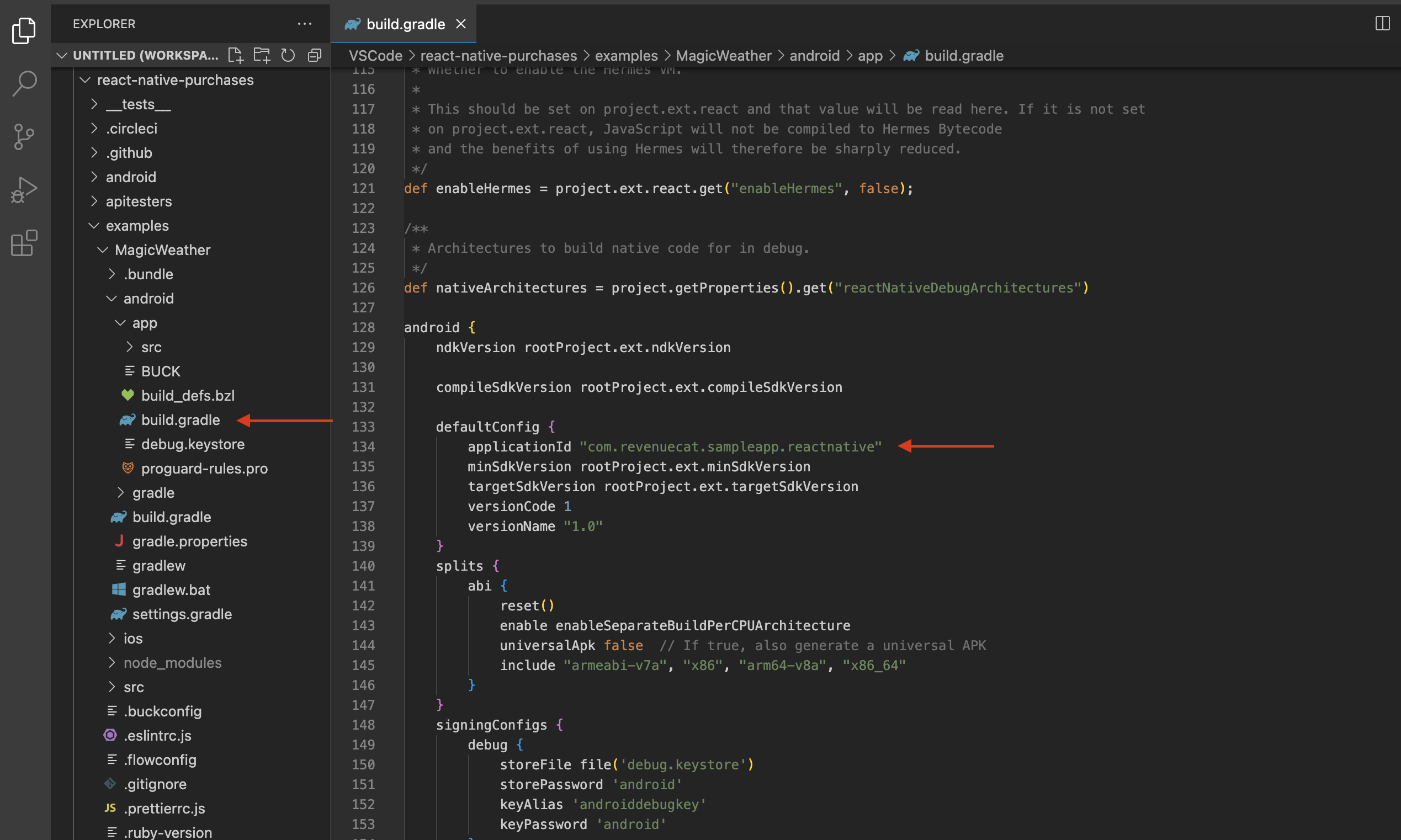Image resolution: width=1401 pixels, height=840 pixels.
Task: Expand the __tests__ folder
Action: (137, 104)
